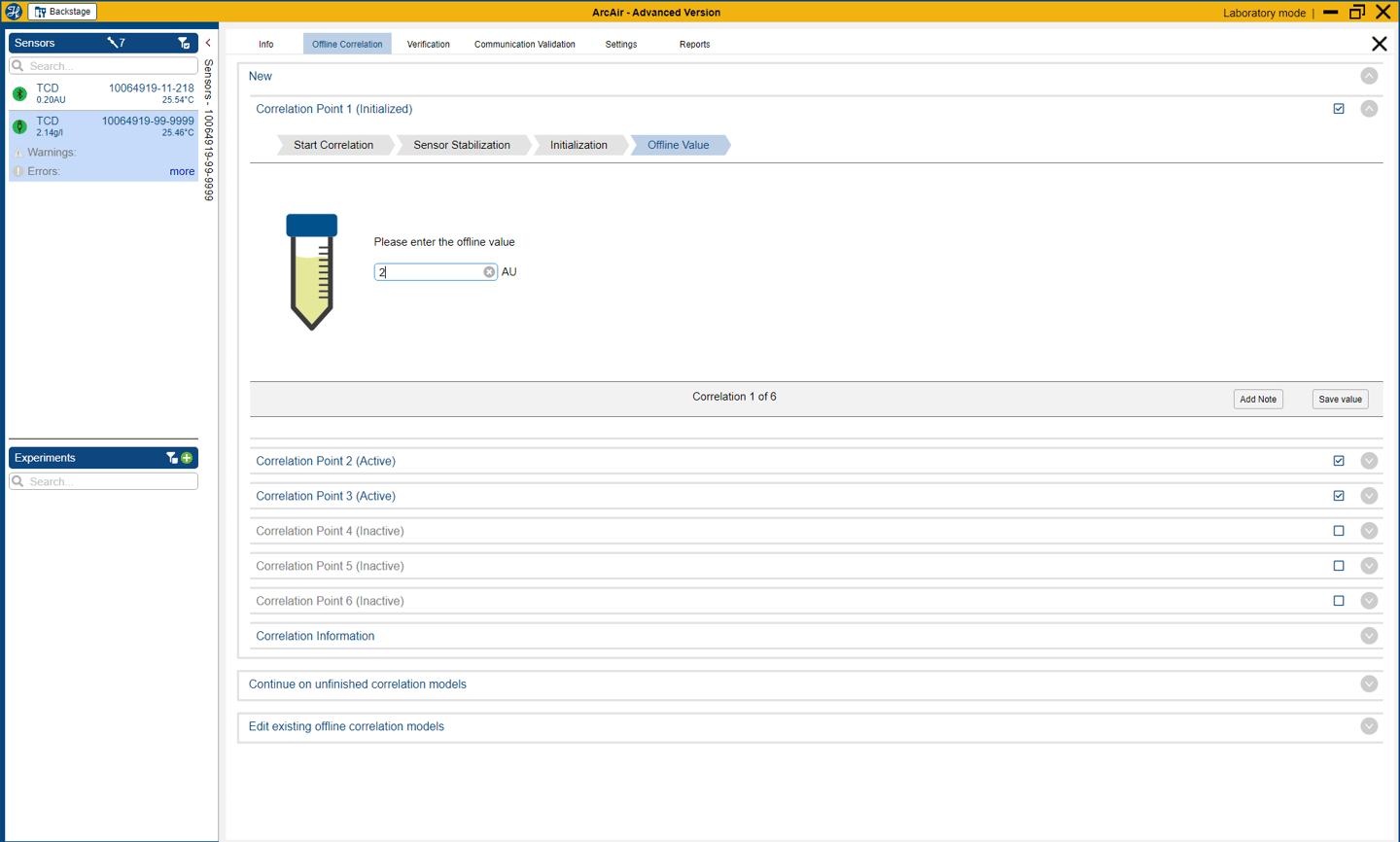Click the Add Note button
Image resolution: width=1400 pixels, height=842 pixels.
[1258, 400]
